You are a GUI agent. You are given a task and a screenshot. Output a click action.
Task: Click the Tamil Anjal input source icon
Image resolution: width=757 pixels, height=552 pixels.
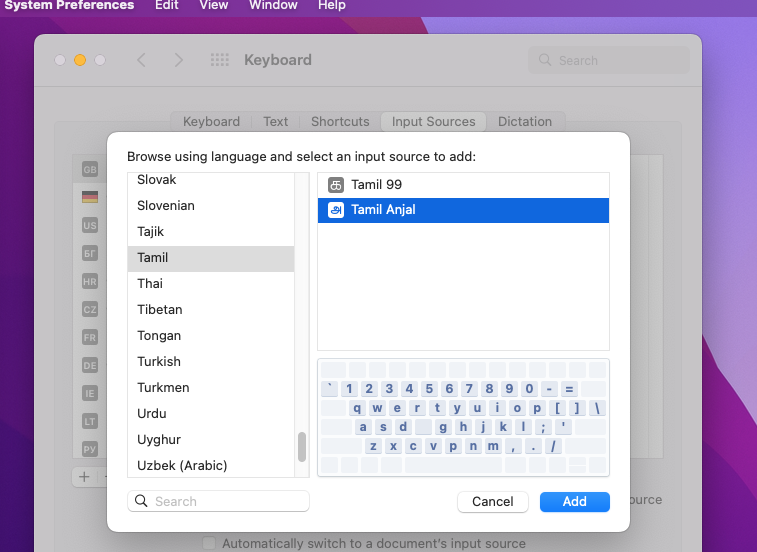336,210
